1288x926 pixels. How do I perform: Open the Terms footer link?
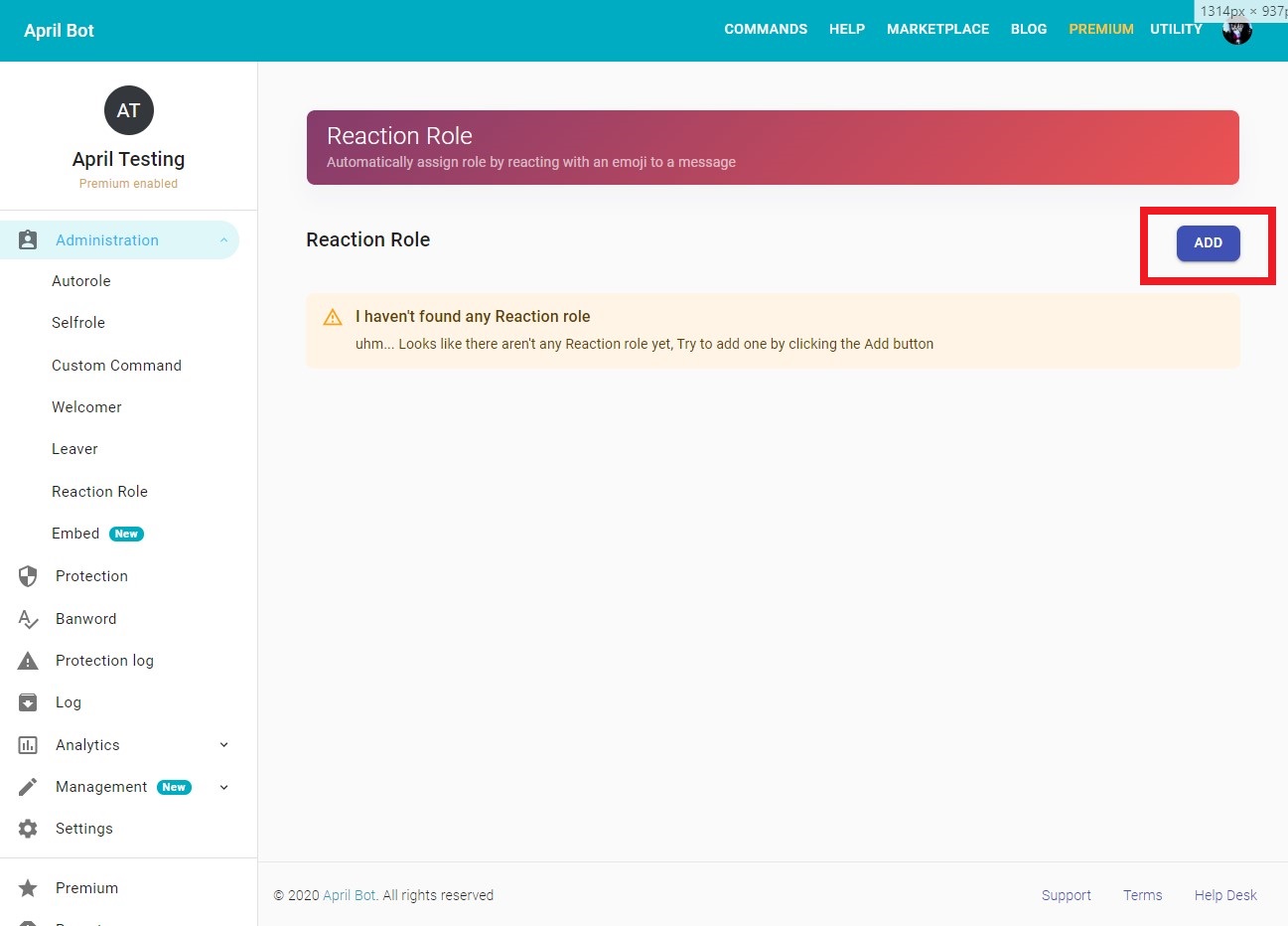pyautogui.click(x=1143, y=895)
